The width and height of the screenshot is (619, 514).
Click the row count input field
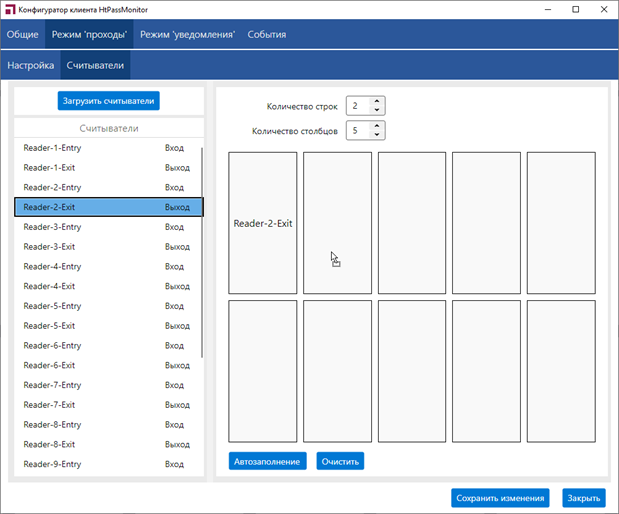(357, 106)
